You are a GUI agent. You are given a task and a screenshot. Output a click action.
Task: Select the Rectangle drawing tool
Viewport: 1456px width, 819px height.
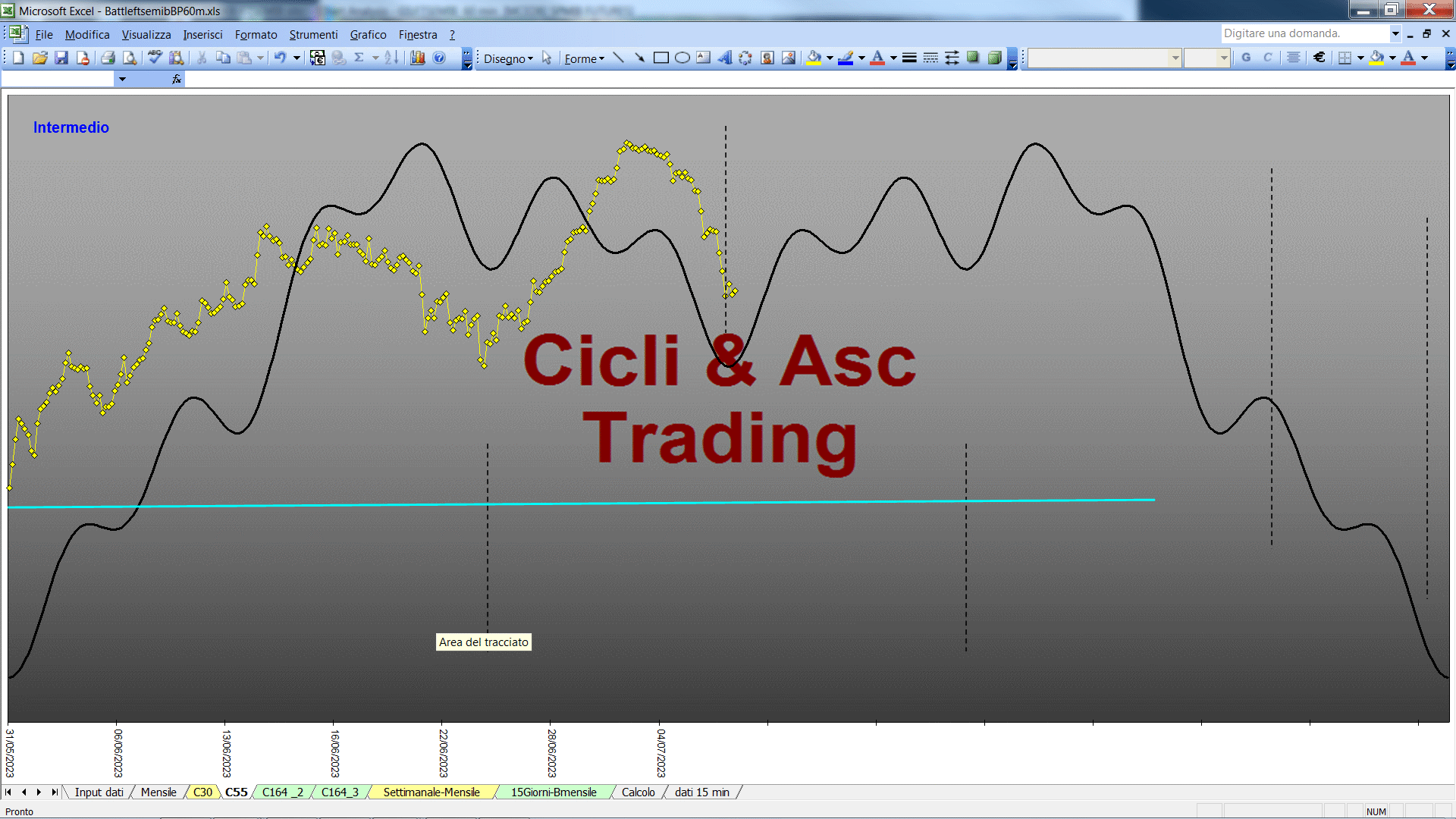661,58
